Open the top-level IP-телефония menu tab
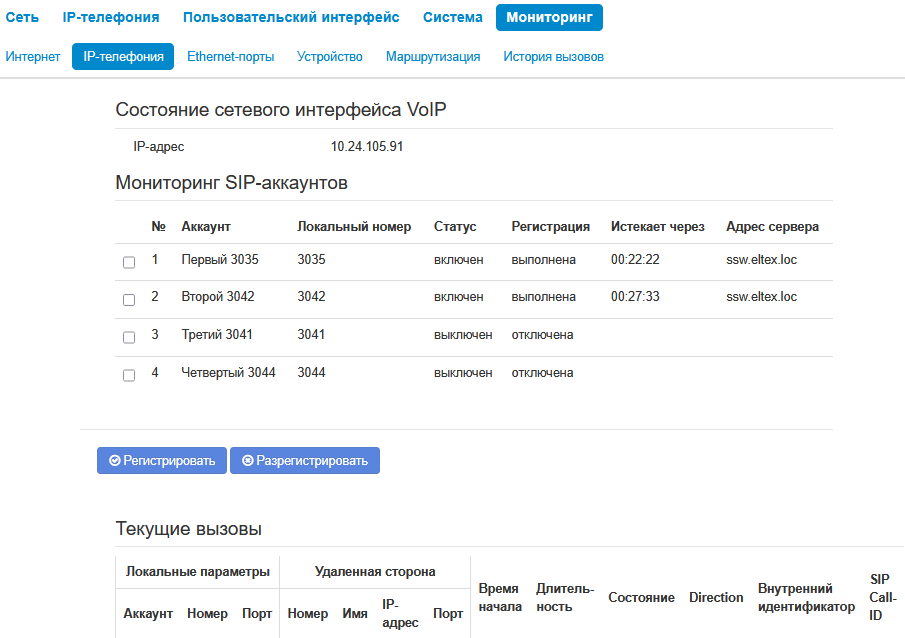Screen dimensions: 905x638 111,17
